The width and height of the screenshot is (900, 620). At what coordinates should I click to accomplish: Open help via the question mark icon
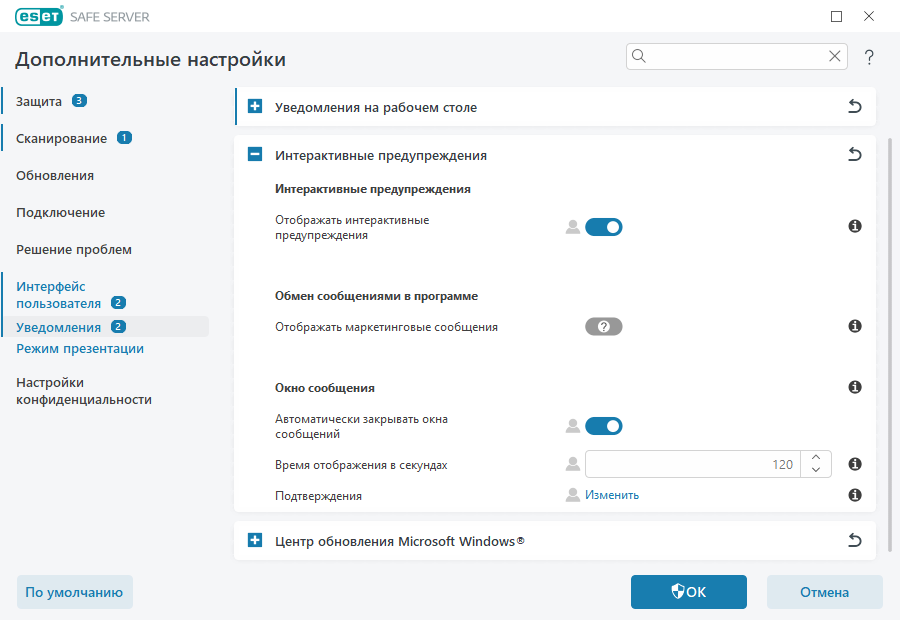click(869, 57)
